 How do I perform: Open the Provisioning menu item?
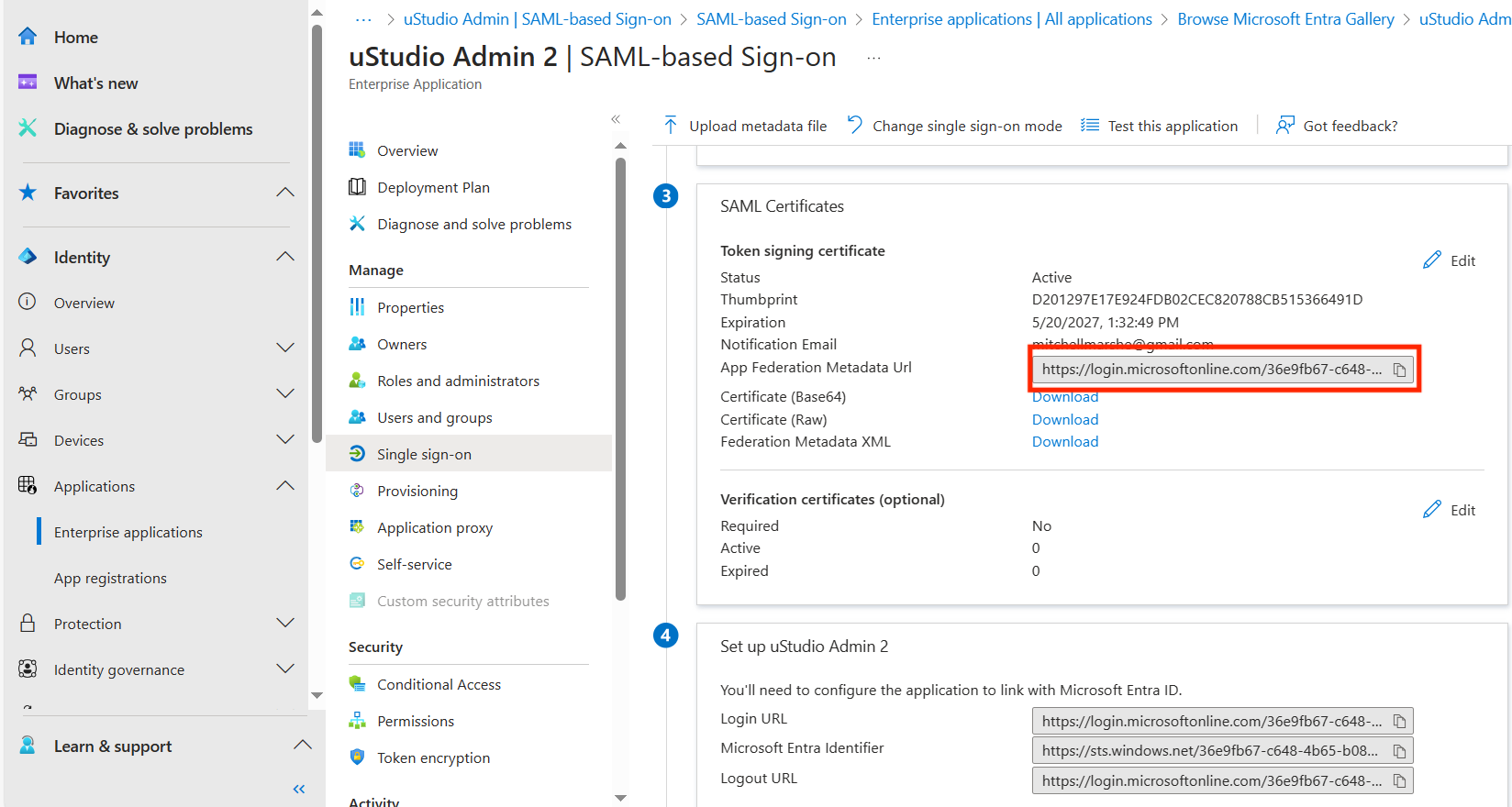pos(417,492)
